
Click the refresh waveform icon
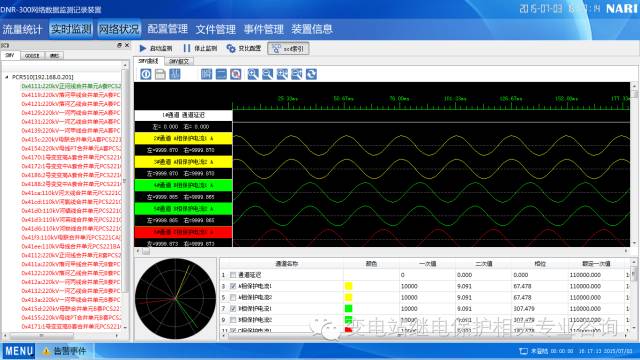tap(311, 74)
